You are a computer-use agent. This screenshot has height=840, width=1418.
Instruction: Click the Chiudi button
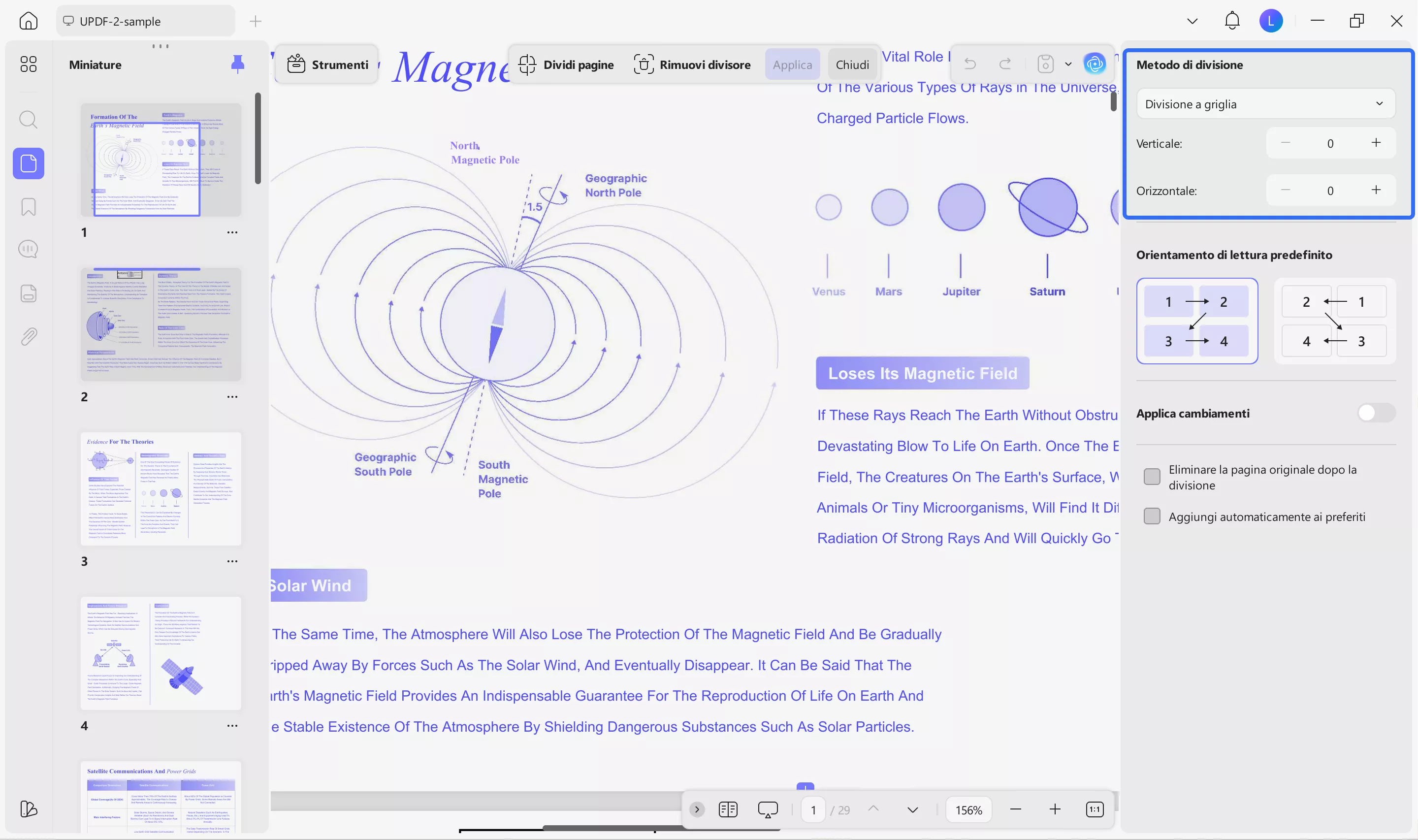pyautogui.click(x=852, y=64)
